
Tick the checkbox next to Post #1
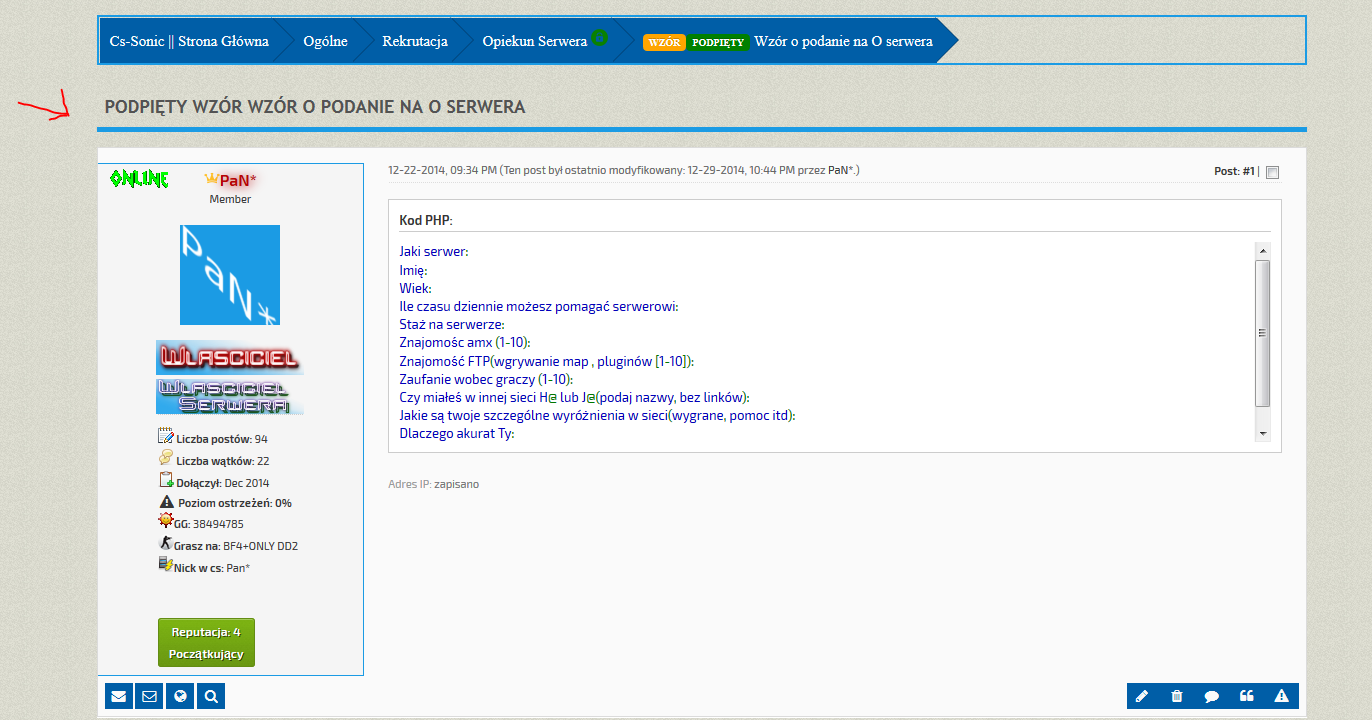tap(1272, 172)
